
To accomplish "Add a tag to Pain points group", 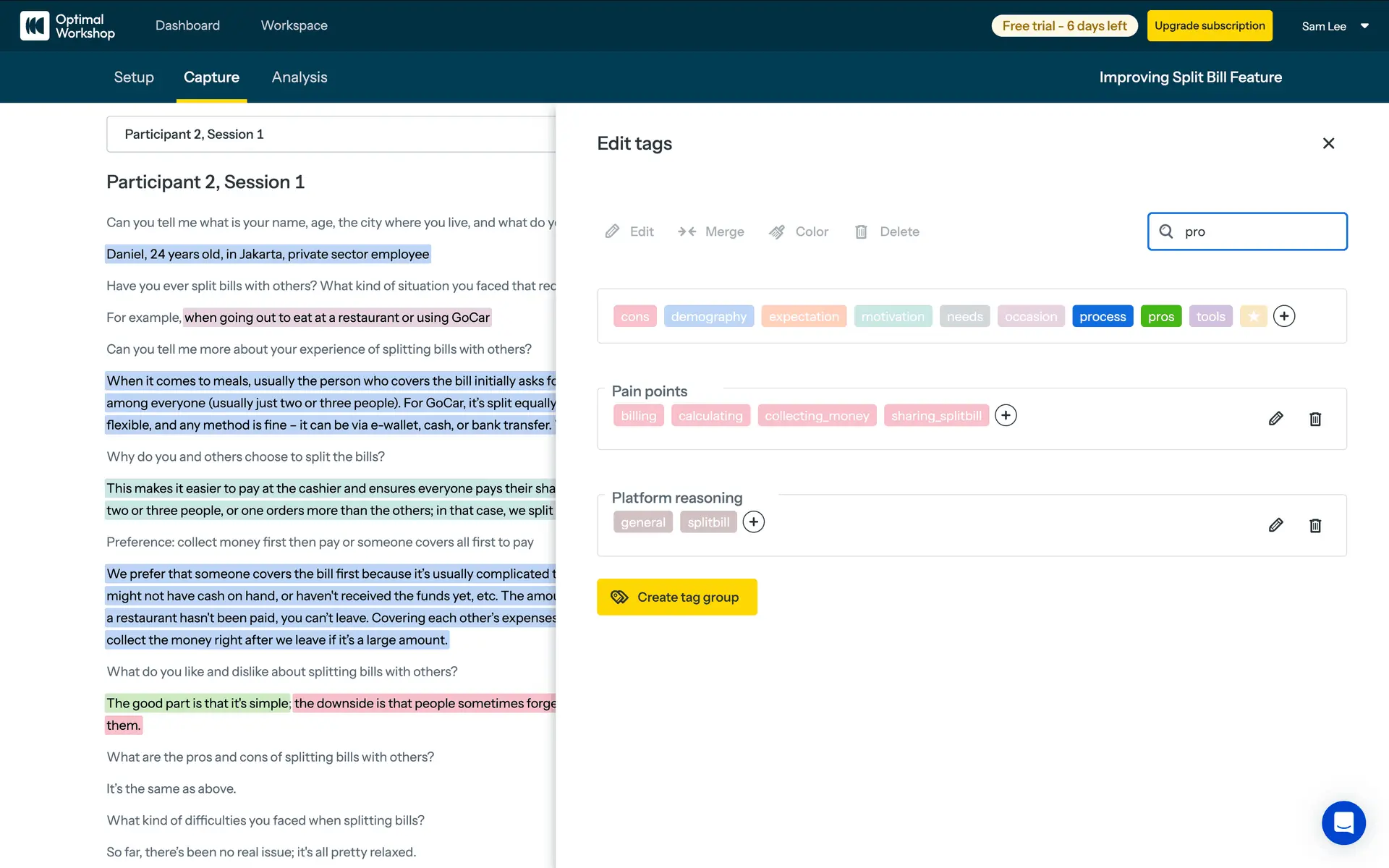I will click(x=1006, y=415).
